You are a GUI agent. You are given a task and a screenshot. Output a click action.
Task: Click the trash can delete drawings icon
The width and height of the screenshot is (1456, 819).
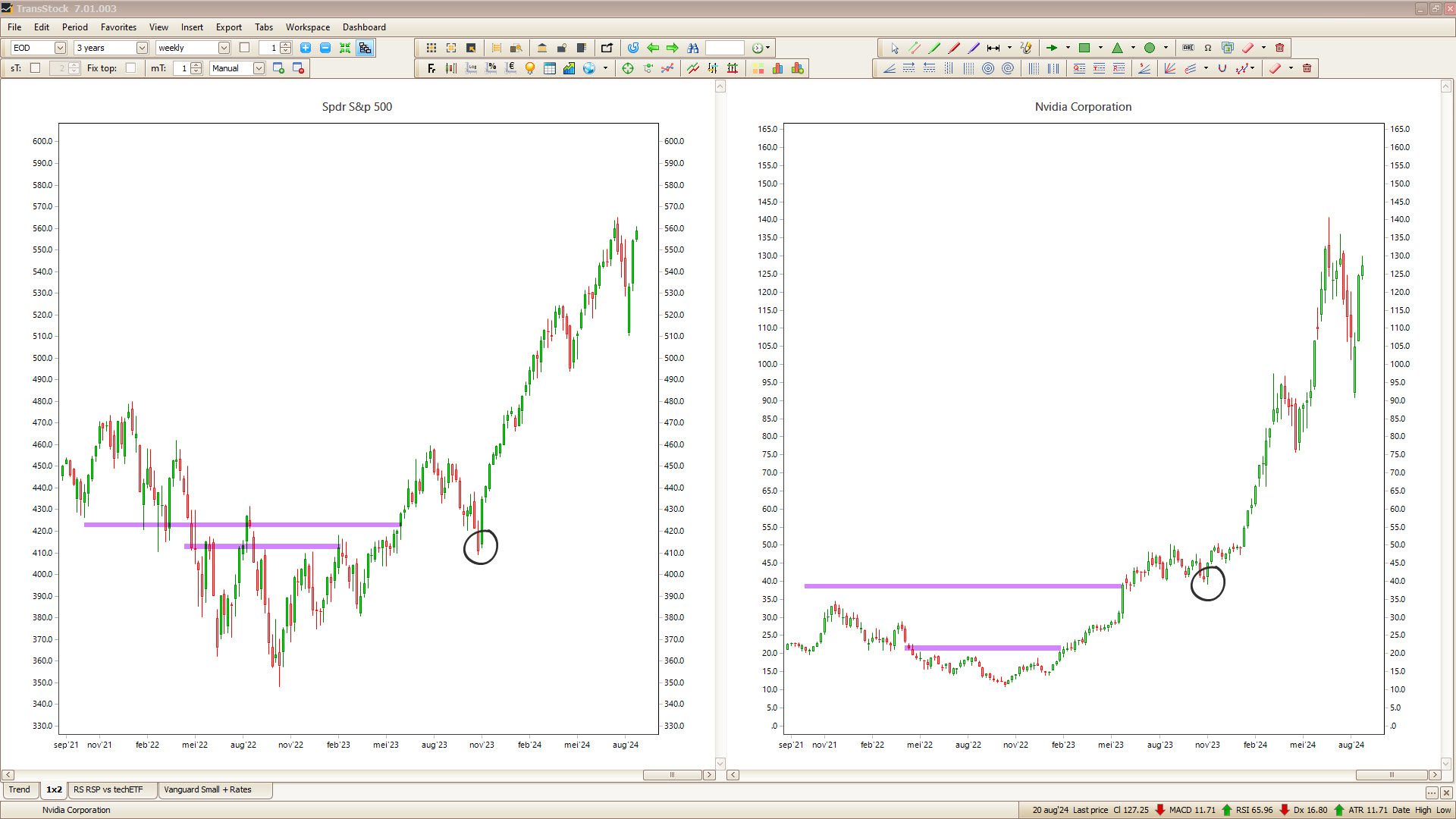click(1279, 48)
